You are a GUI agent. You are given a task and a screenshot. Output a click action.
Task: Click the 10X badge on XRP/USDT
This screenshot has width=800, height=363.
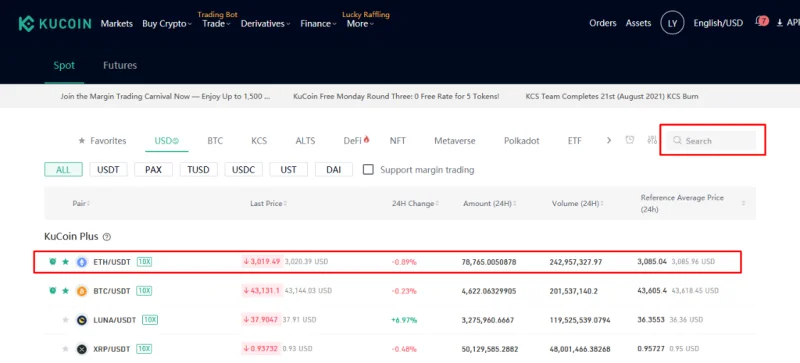point(144,349)
